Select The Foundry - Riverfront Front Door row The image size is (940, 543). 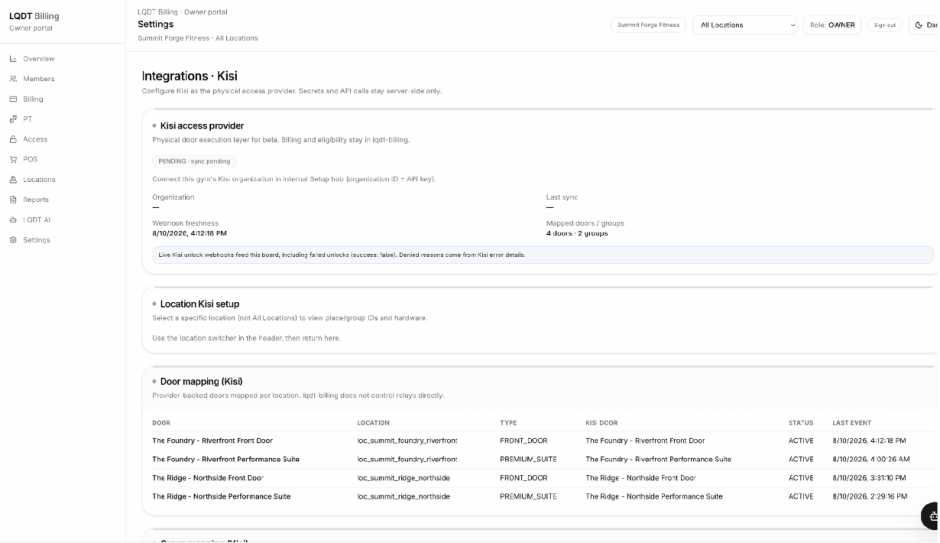coord(540,441)
